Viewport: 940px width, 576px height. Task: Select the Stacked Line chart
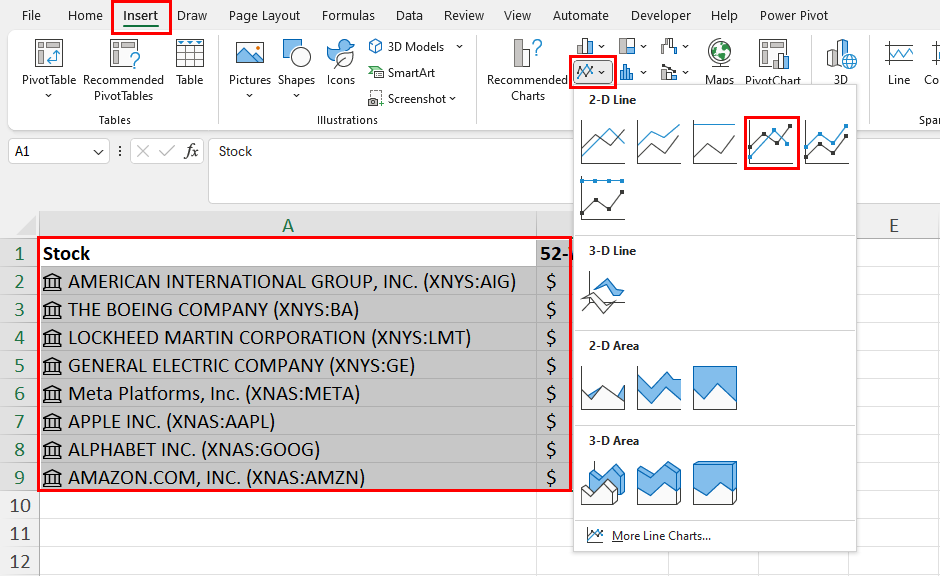tap(659, 143)
